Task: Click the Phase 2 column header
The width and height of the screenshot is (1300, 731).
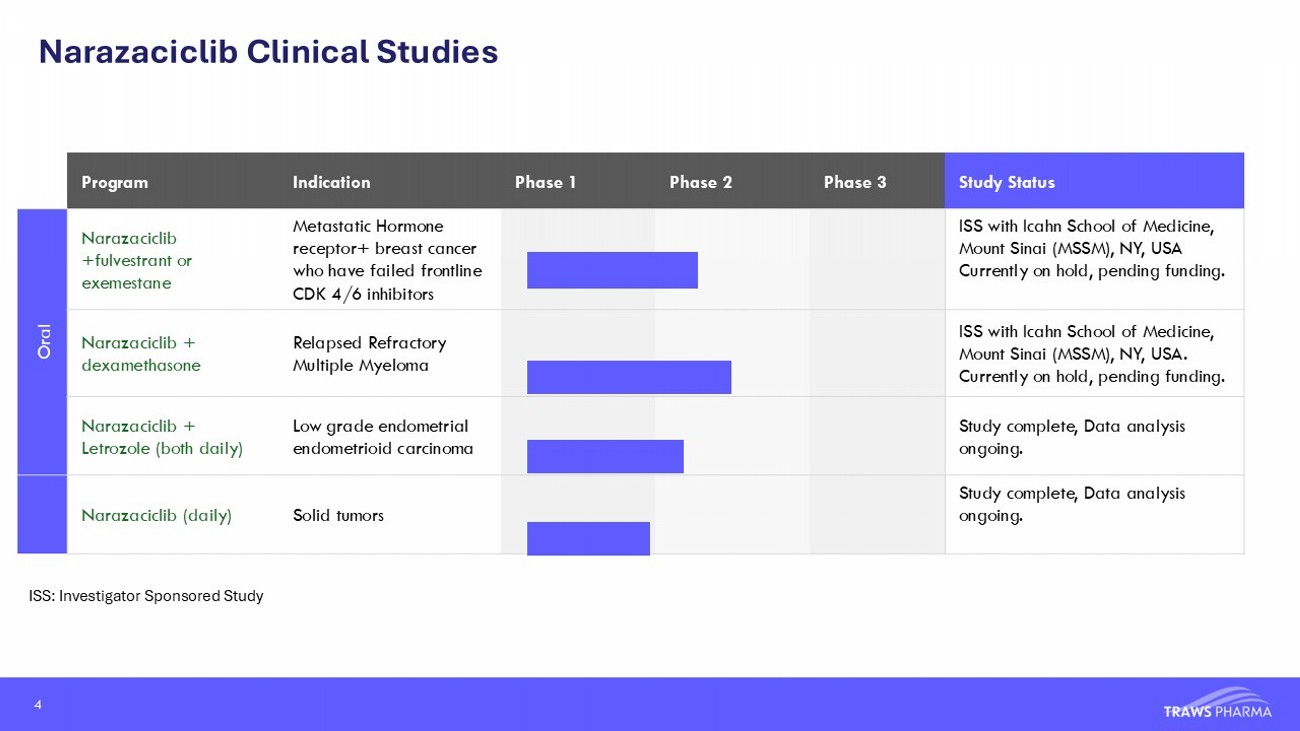Action: (700, 182)
